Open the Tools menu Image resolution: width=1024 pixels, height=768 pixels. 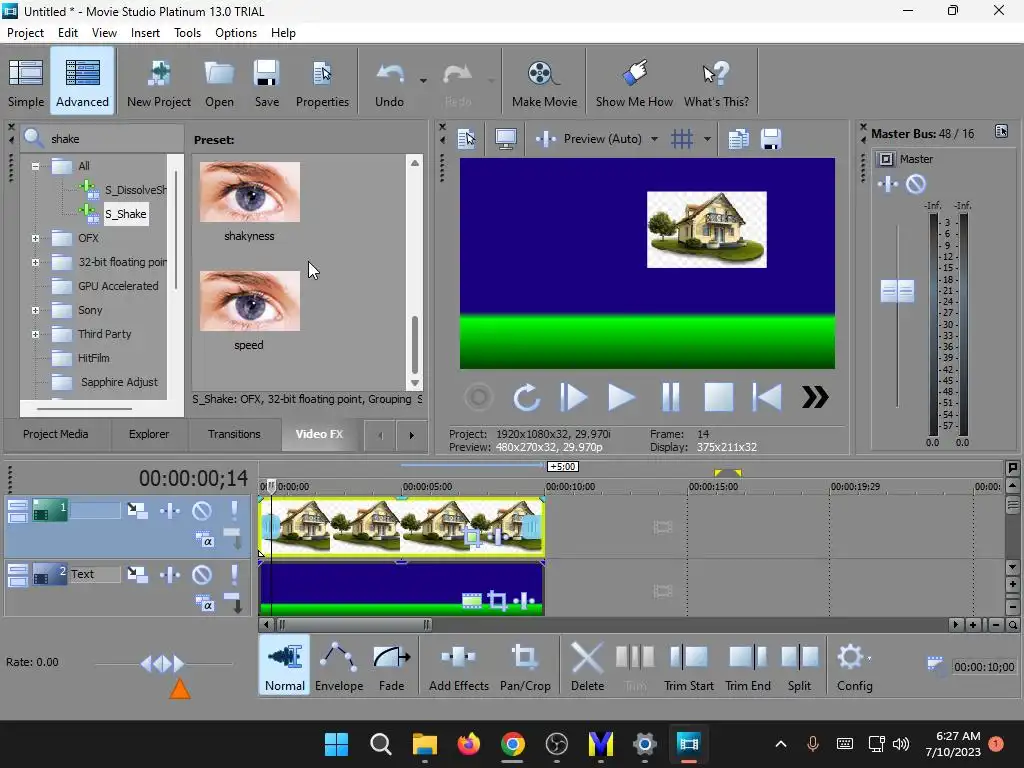pos(187,33)
